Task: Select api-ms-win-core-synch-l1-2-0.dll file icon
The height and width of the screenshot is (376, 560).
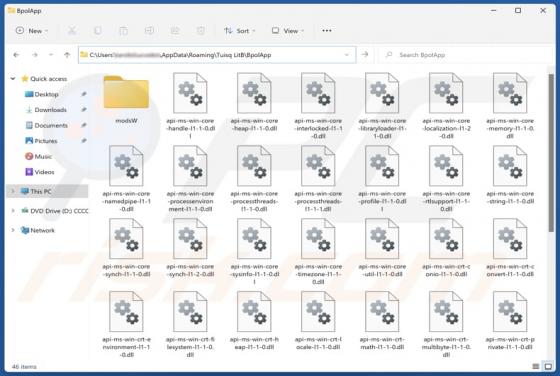Action: coord(190,239)
